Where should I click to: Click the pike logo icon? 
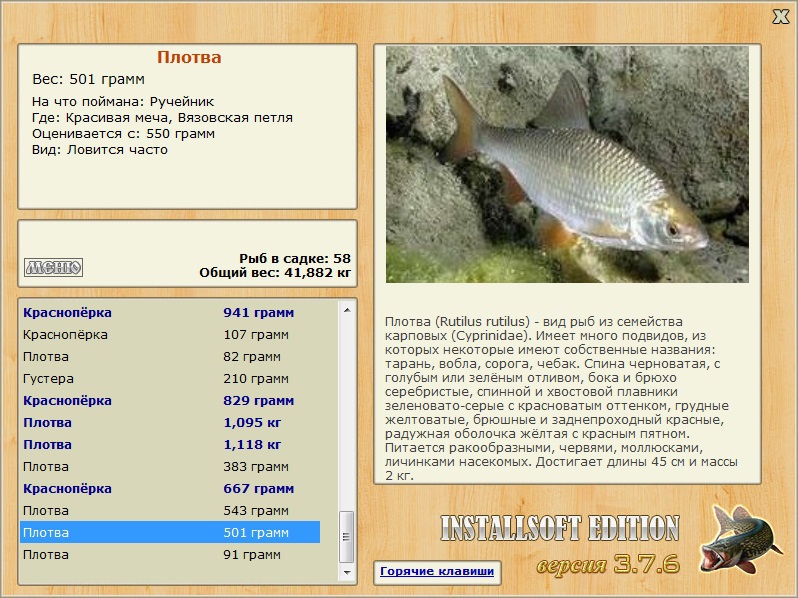(740, 538)
